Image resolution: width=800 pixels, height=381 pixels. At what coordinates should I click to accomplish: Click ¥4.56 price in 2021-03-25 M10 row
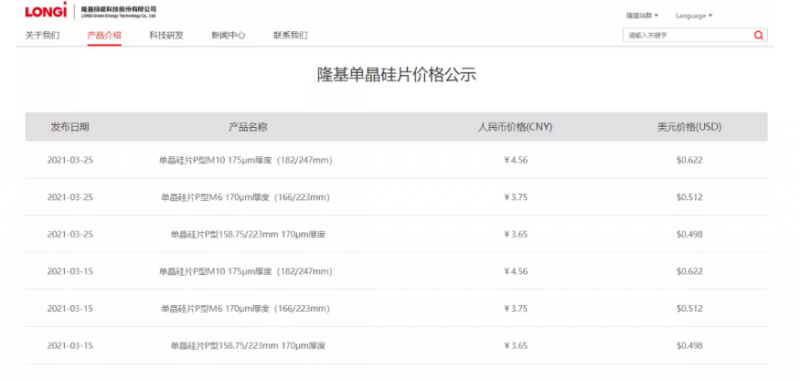516,160
